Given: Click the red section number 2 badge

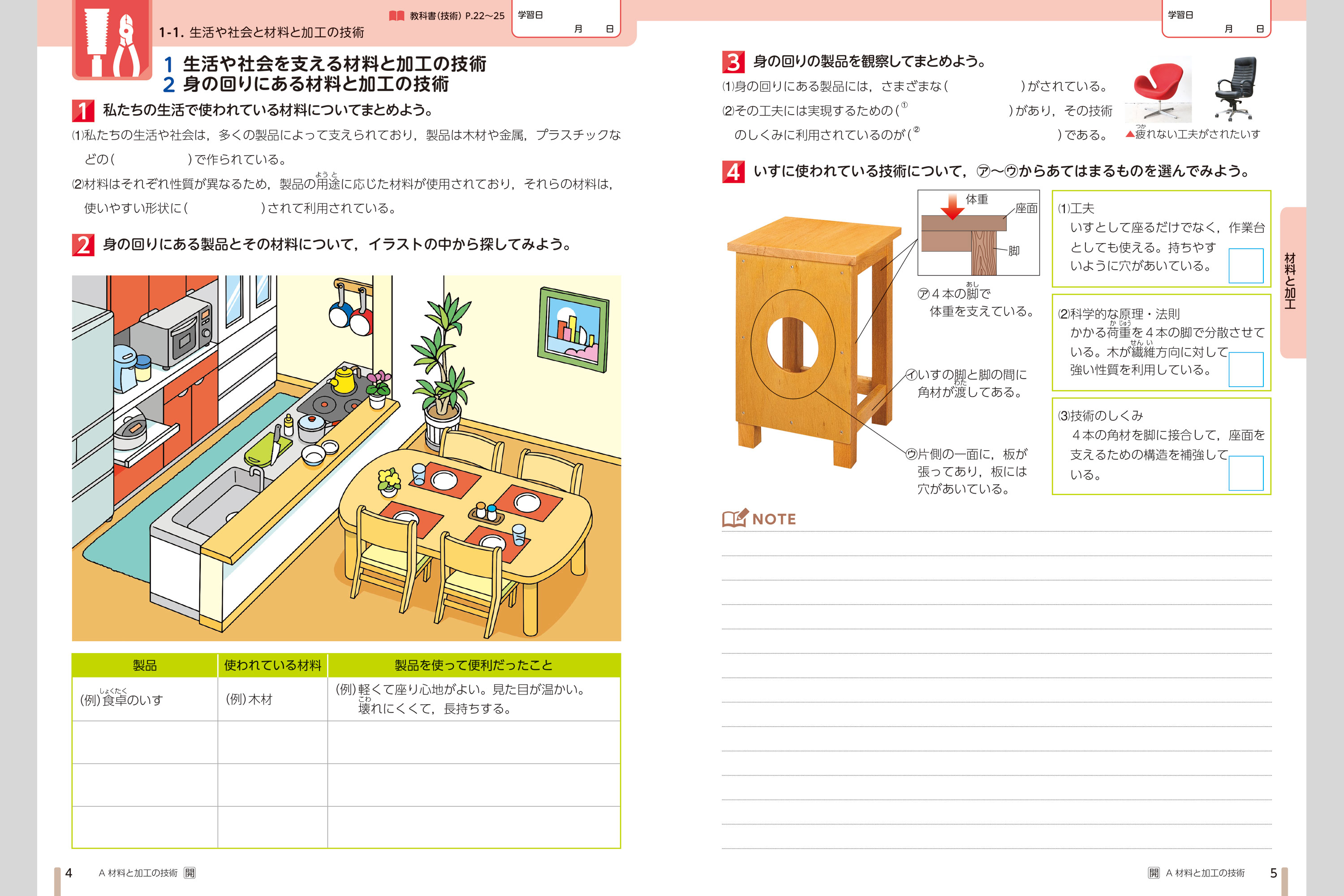Looking at the screenshot, I should click(83, 245).
